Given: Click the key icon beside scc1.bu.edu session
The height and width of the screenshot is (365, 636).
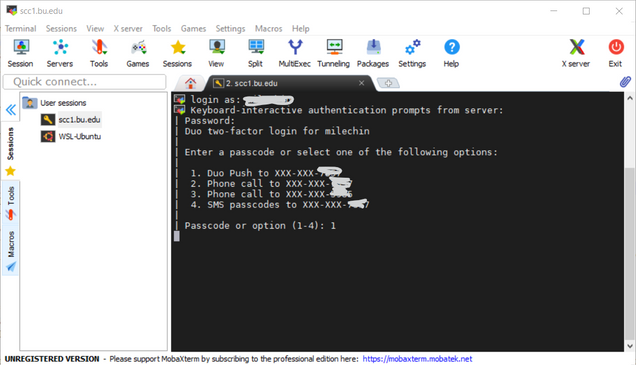Looking at the screenshot, I should (x=48, y=120).
